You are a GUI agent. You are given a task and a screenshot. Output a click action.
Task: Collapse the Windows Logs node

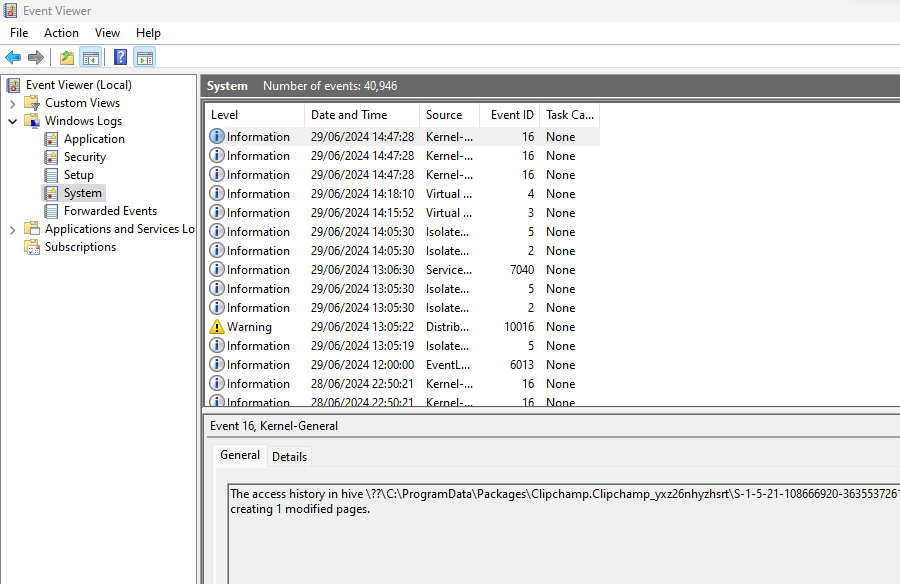coord(12,121)
